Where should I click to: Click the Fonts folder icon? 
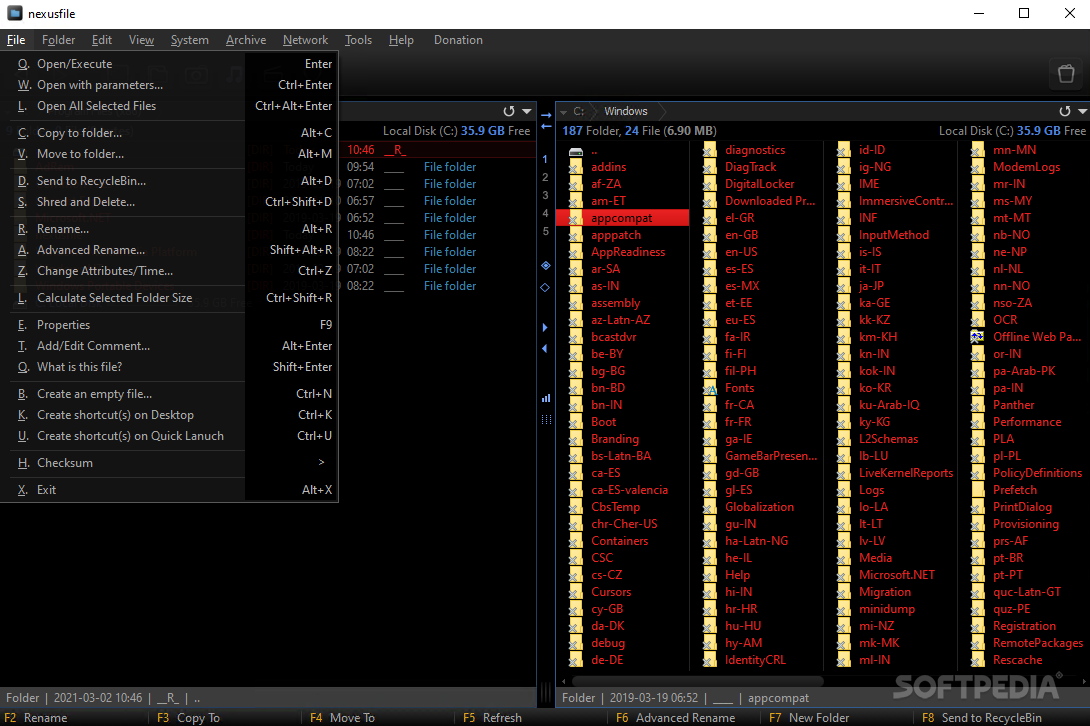(710, 388)
